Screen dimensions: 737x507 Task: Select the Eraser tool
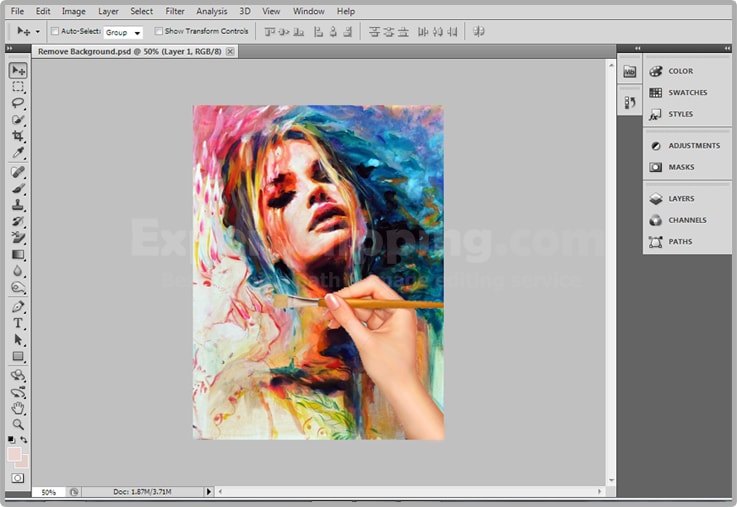[18, 238]
